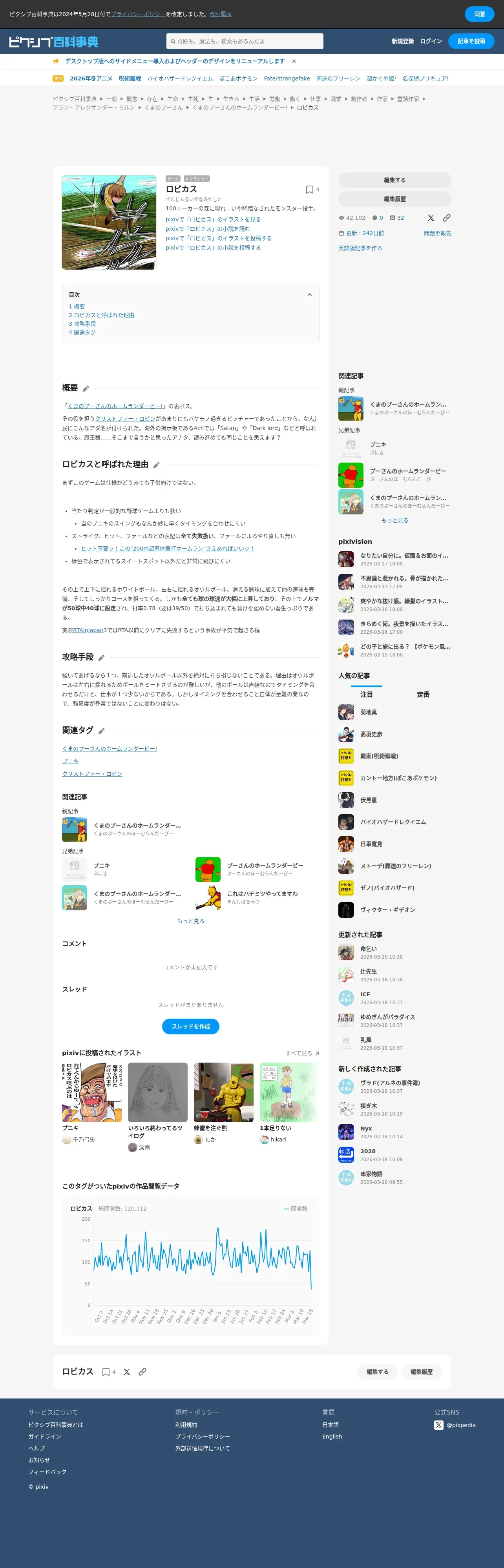
Task: Open クリストファー・ロビン related tag link
Action: (92, 774)
